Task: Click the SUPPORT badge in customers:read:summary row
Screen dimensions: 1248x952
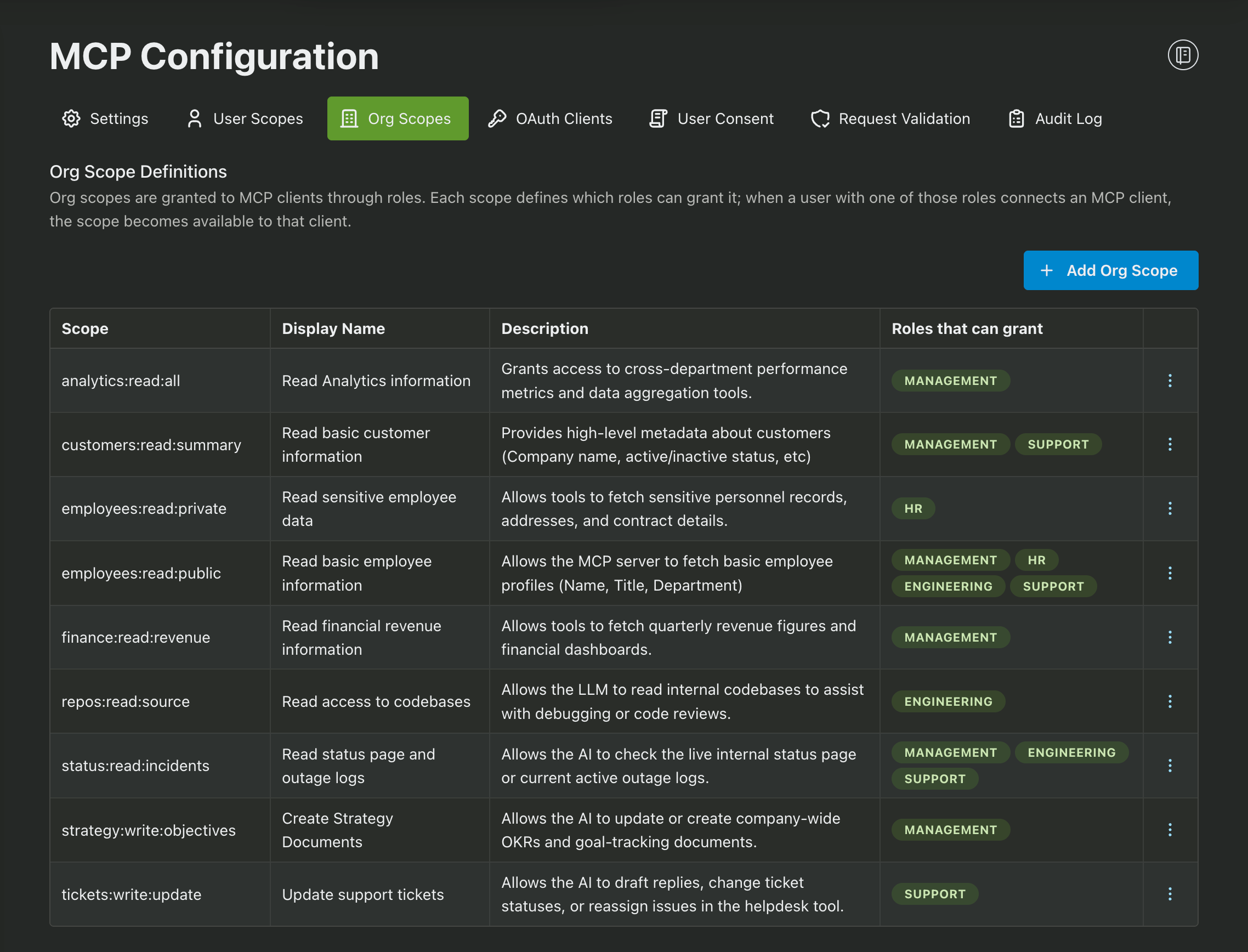Action: click(x=1058, y=444)
